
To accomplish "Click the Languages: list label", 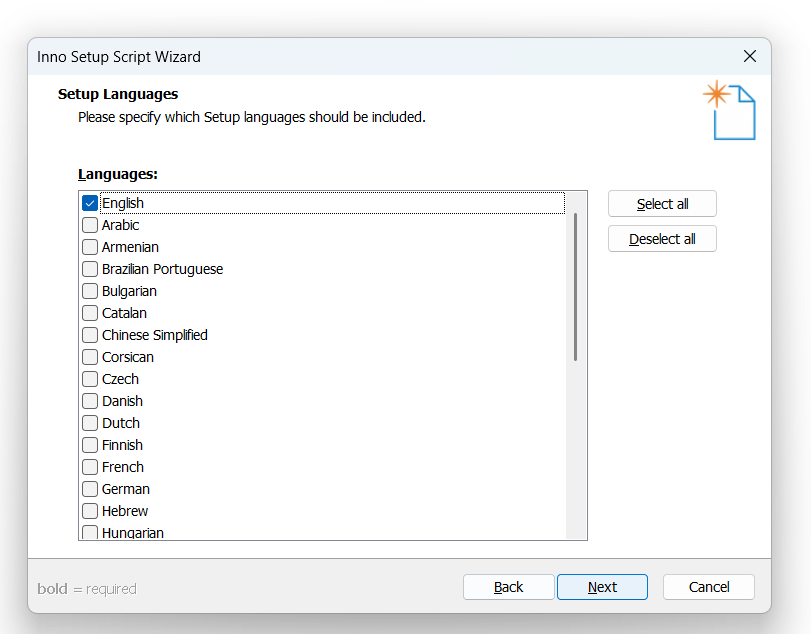I will (118, 174).
